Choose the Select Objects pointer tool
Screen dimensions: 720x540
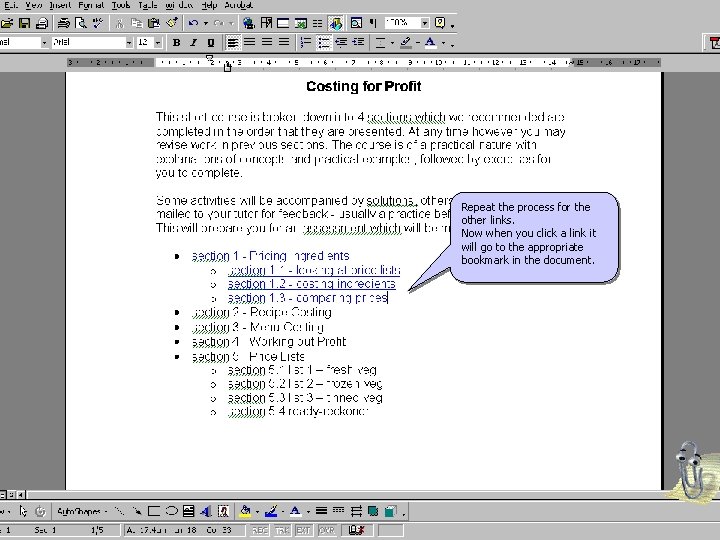[23, 511]
